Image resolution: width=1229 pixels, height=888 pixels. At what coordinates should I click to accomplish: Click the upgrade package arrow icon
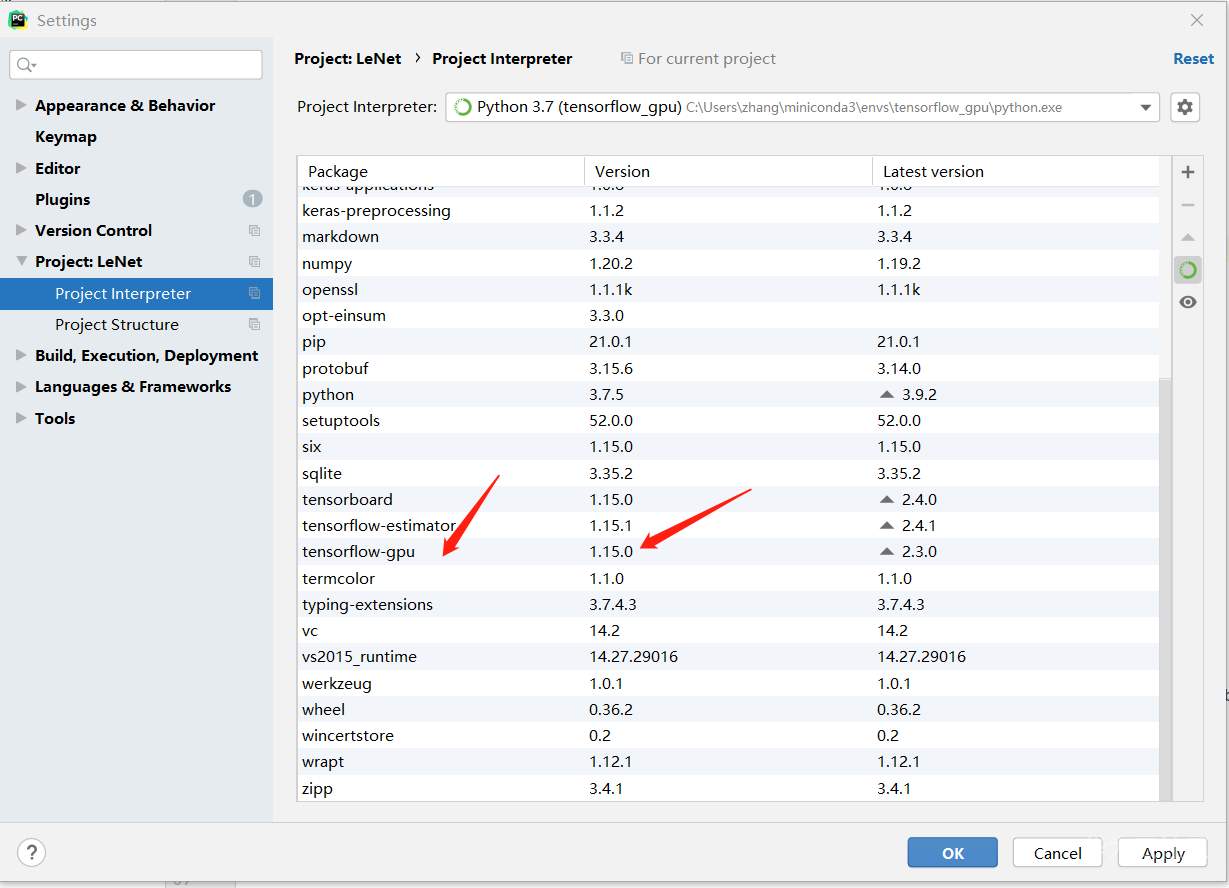click(x=1188, y=238)
